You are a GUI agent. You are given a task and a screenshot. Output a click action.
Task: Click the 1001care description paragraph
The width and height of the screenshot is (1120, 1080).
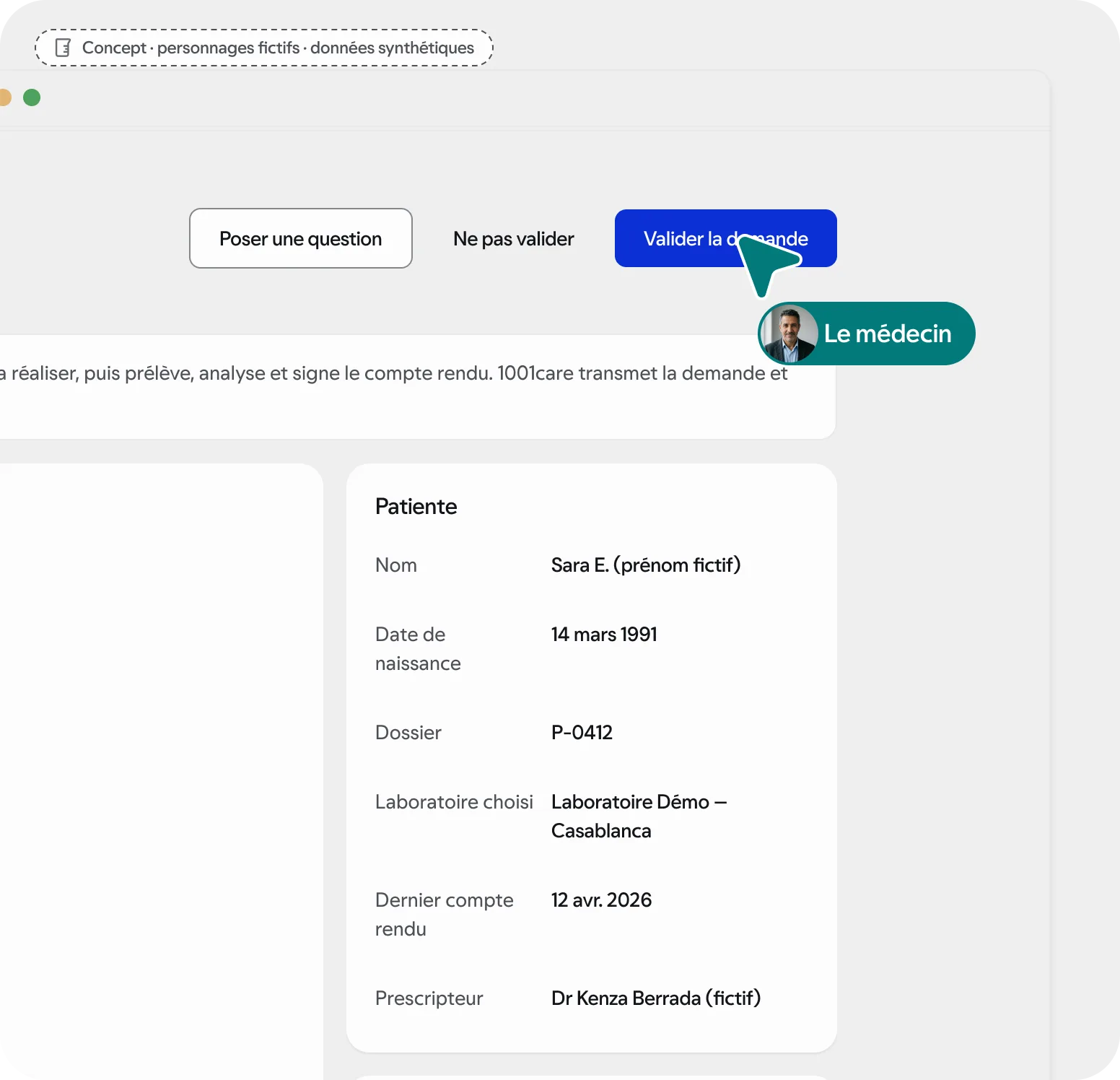394,373
